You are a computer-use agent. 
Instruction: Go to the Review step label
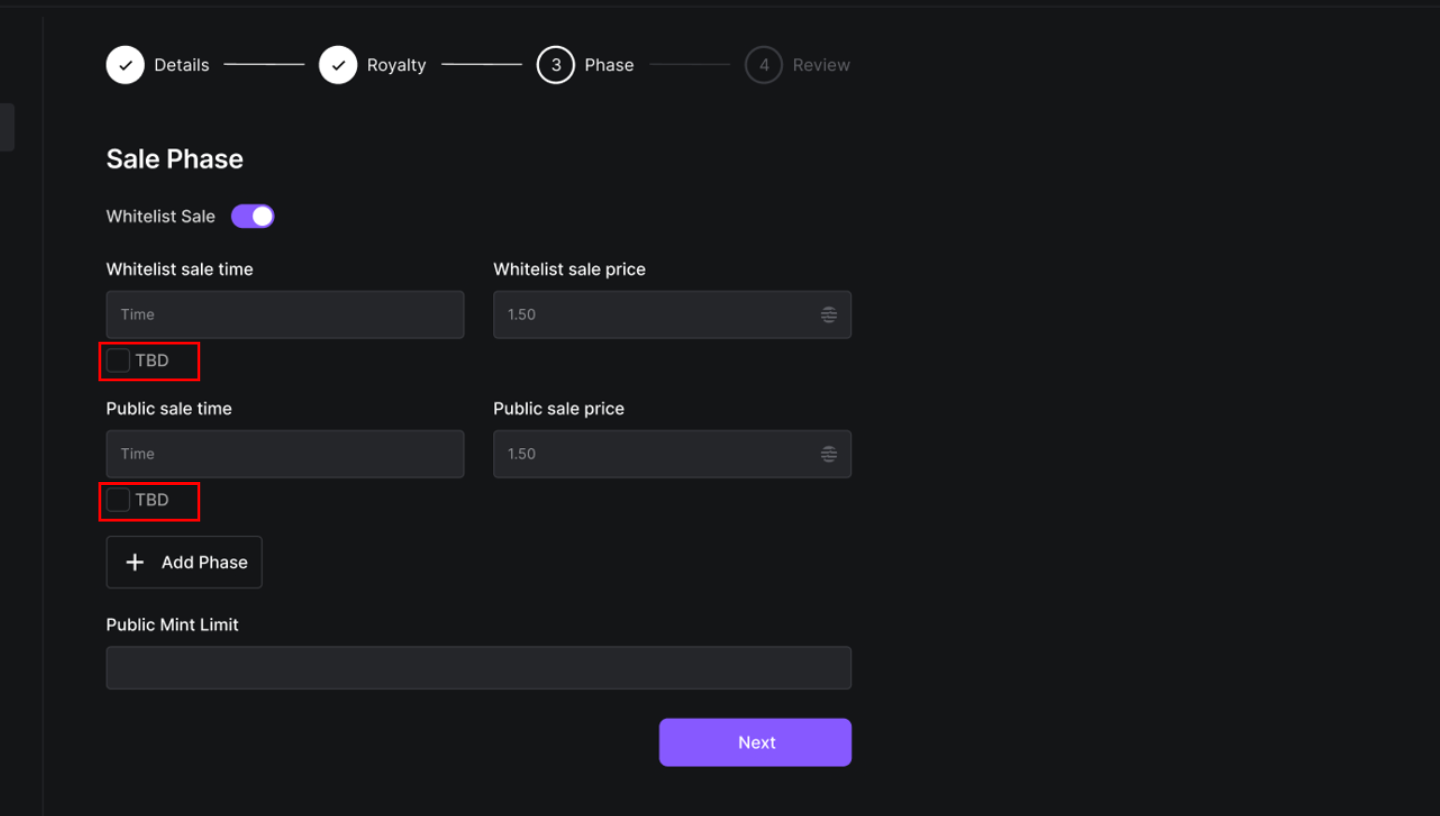[x=821, y=65]
